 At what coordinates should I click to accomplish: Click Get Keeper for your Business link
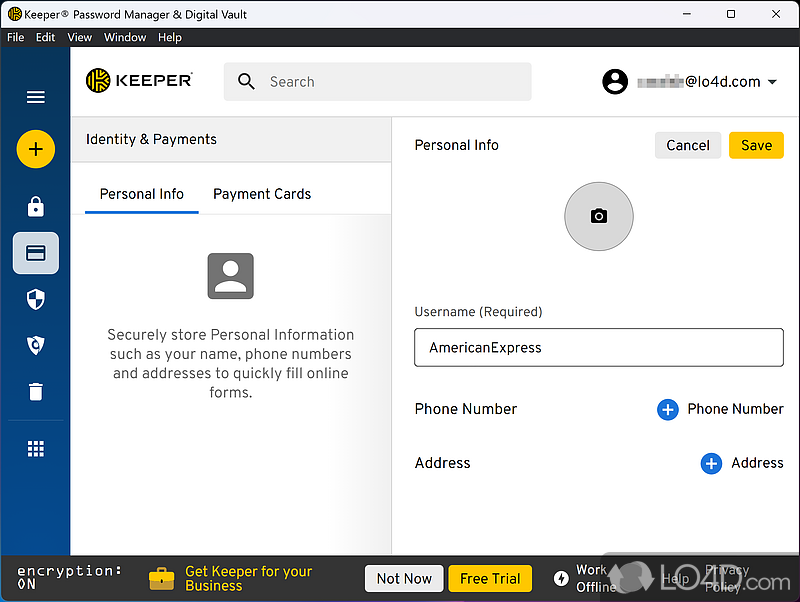click(248, 579)
